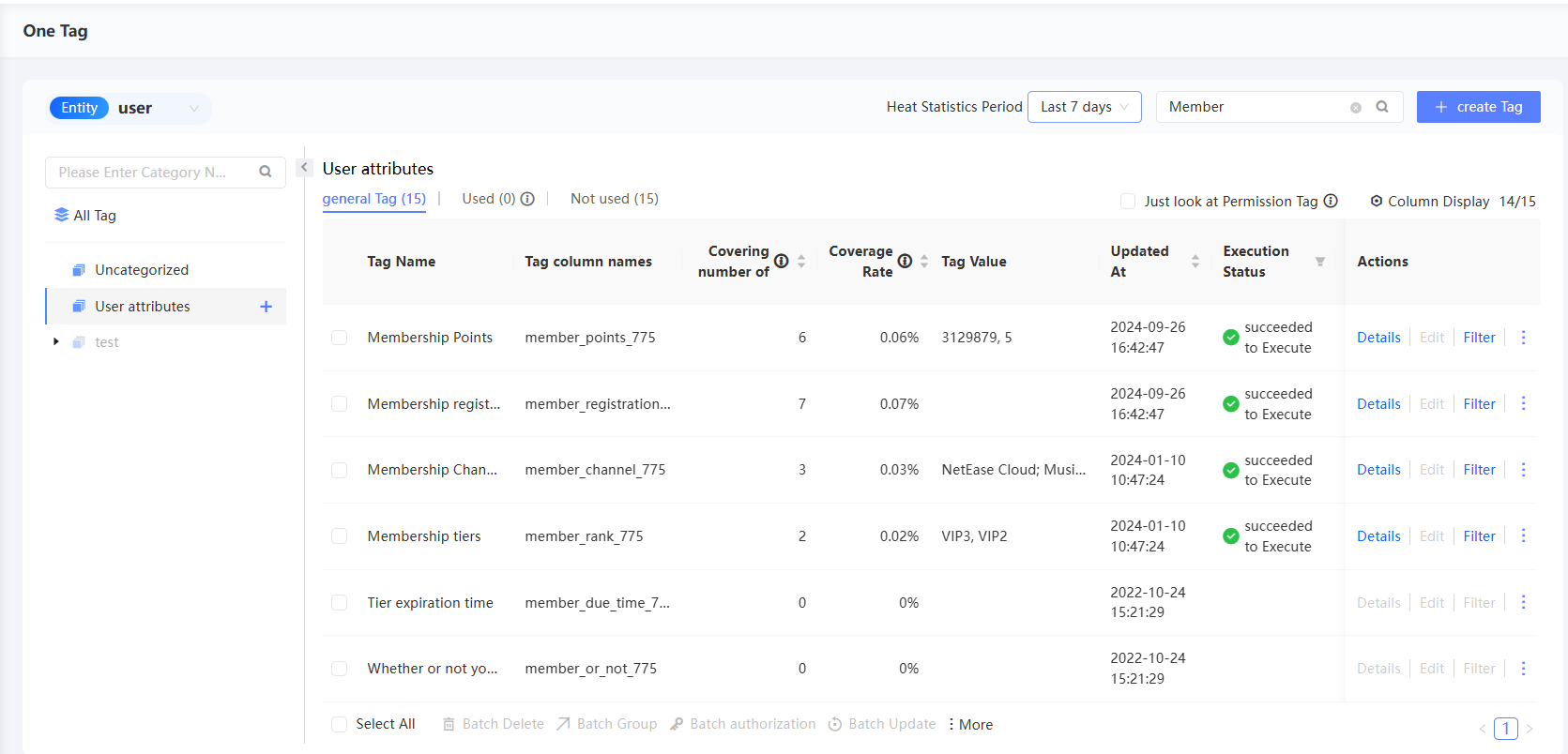Screen dimensions: 1568x754
Task: Clear the Member search text
Action: [1355, 108]
